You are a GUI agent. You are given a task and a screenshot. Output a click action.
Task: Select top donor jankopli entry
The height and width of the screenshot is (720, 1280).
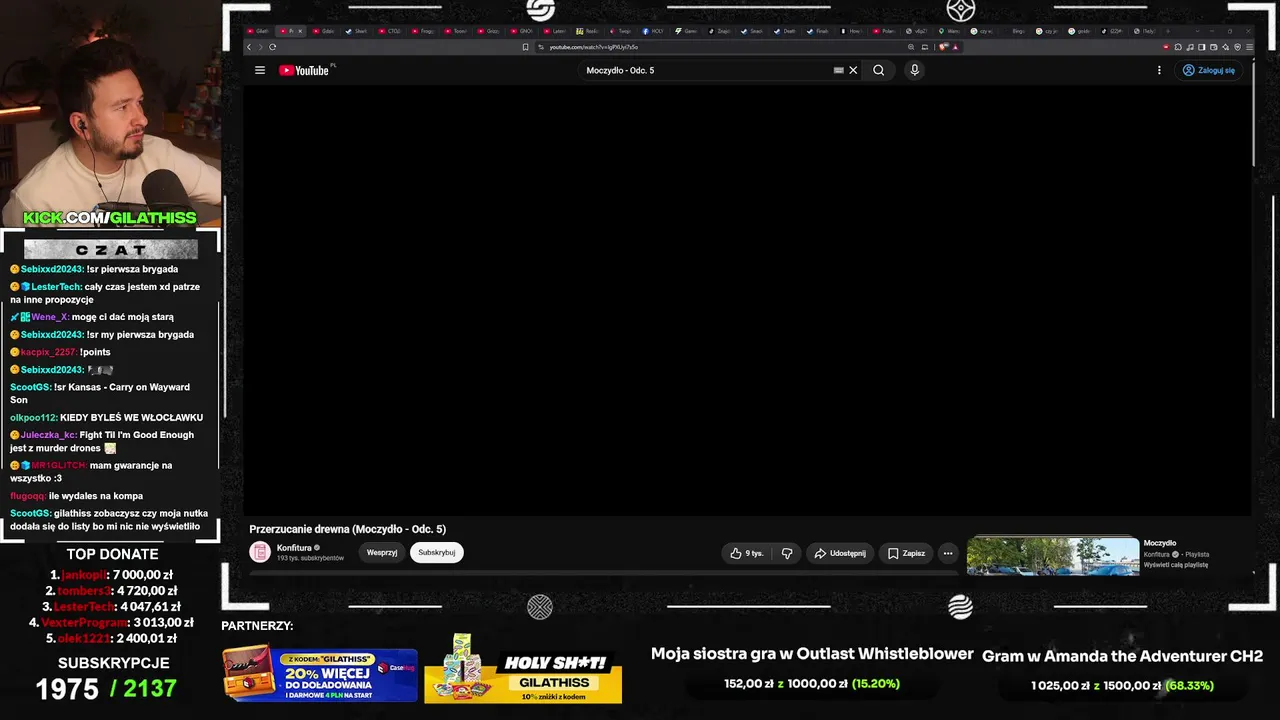(111, 575)
